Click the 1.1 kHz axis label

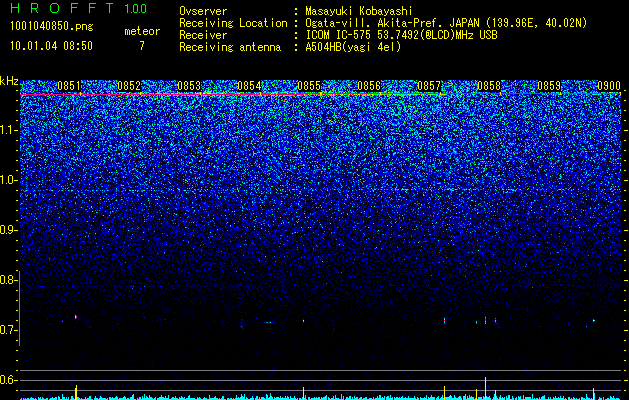tap(9, 130)
